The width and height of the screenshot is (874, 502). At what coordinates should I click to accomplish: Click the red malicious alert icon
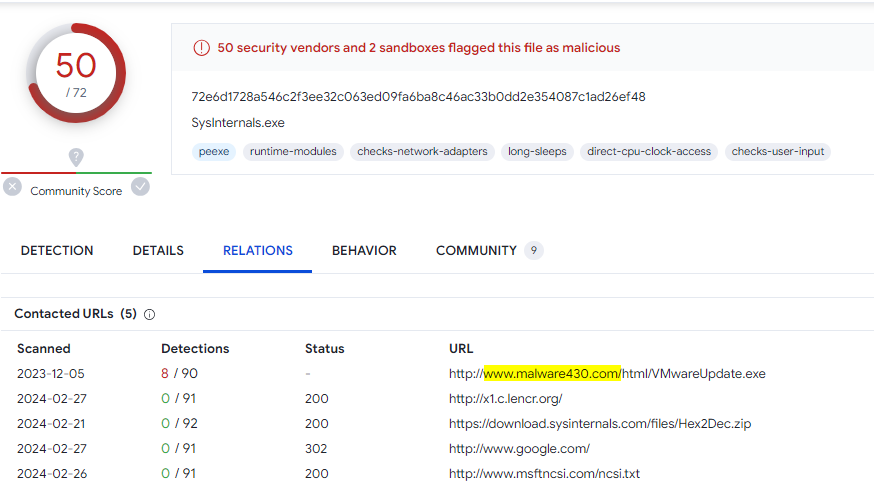(x=201, y=48)
